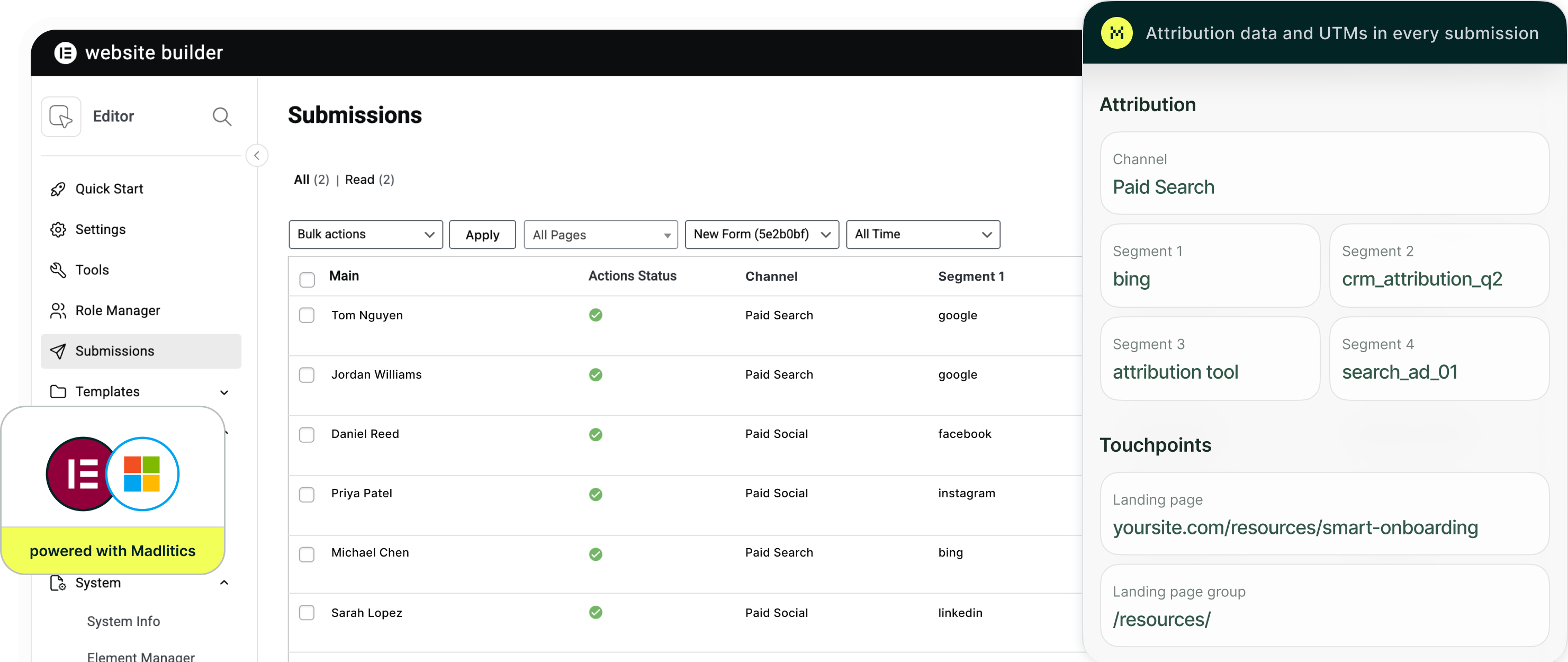Check the Daniel Reed row checkbox
1568x662 pixels.
point(307,434)
